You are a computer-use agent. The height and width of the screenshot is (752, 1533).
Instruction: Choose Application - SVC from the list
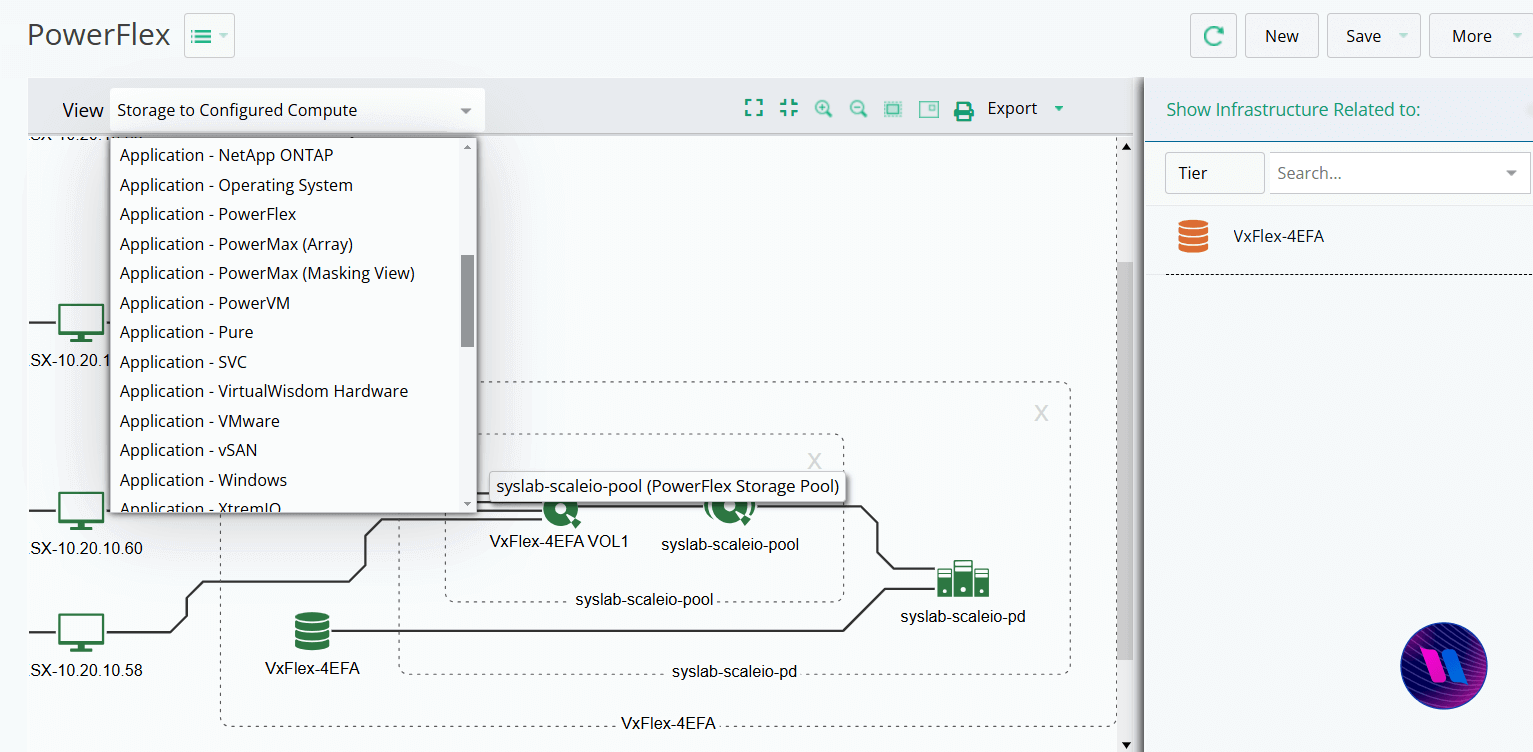click(x=183, y=362)
